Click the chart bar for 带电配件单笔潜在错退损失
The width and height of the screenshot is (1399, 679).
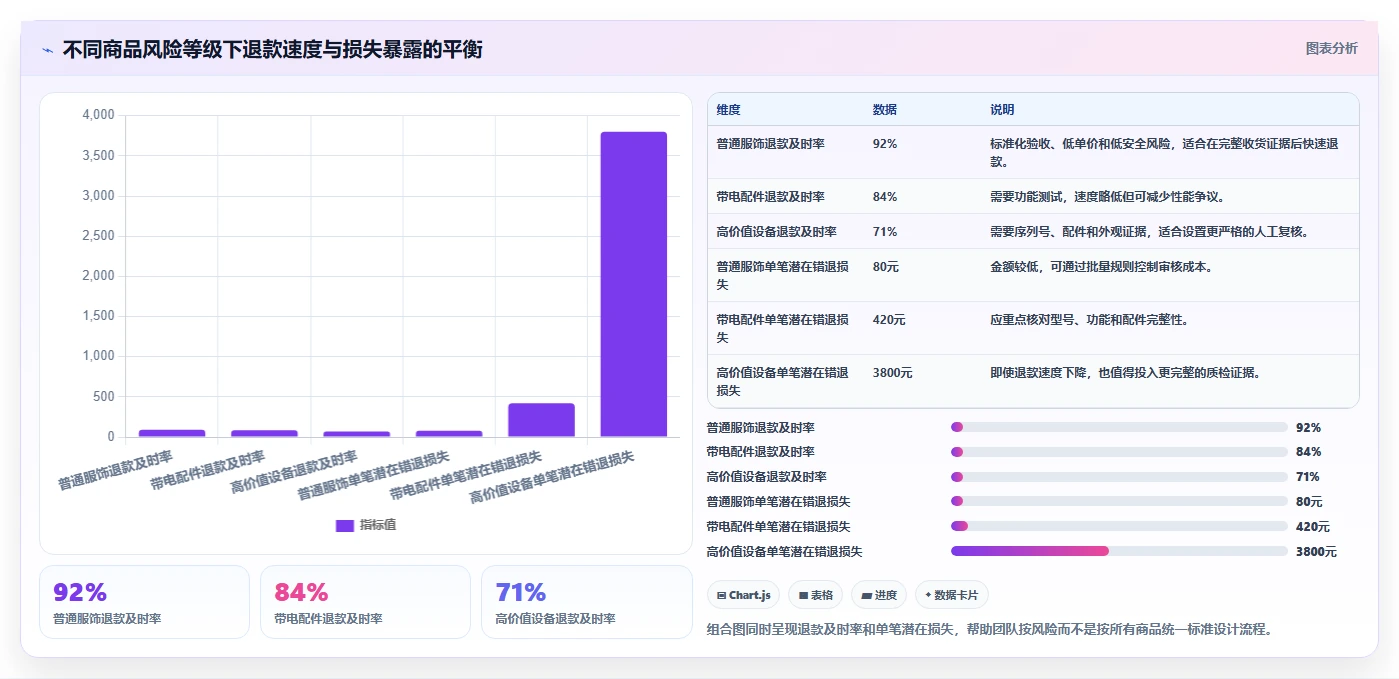(541, 420)
